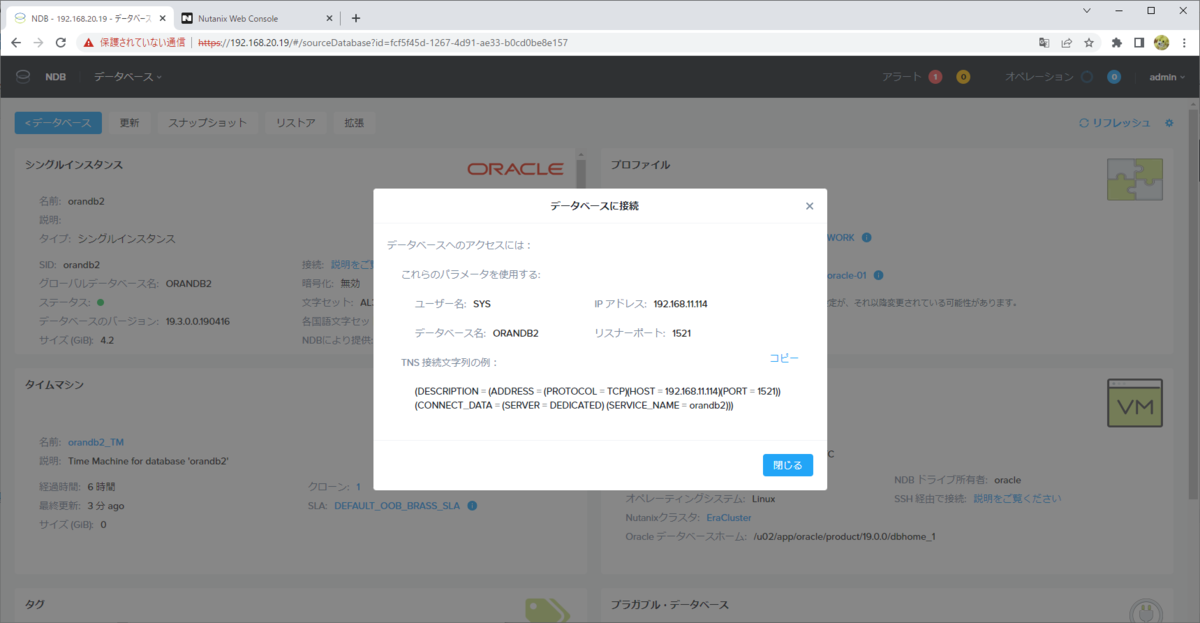Go back via the <データベース button
The image size is (1200, 623).
(x=59, y=123)
